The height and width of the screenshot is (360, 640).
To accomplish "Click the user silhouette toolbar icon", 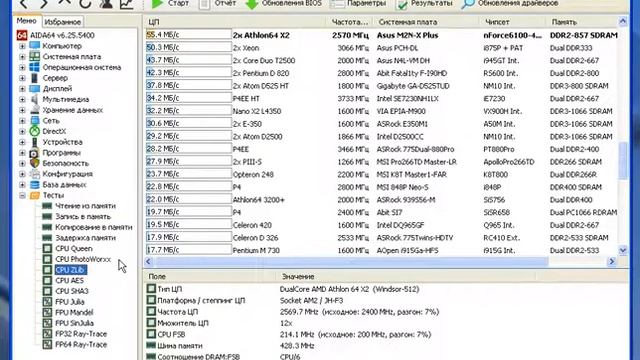I will 106,3.
